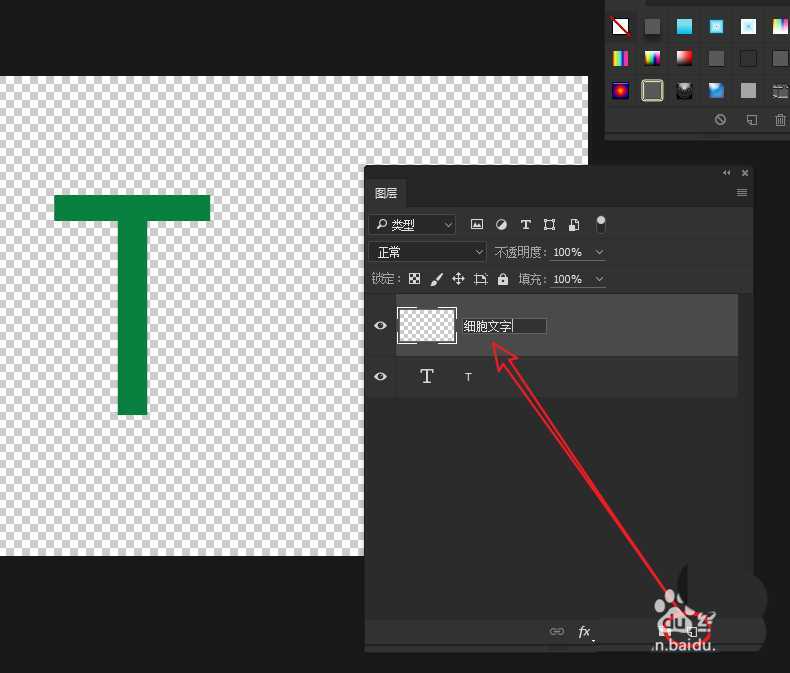
Task: Expand the 不透明度 opacity slider dropdown
Action: coord(600,253)
